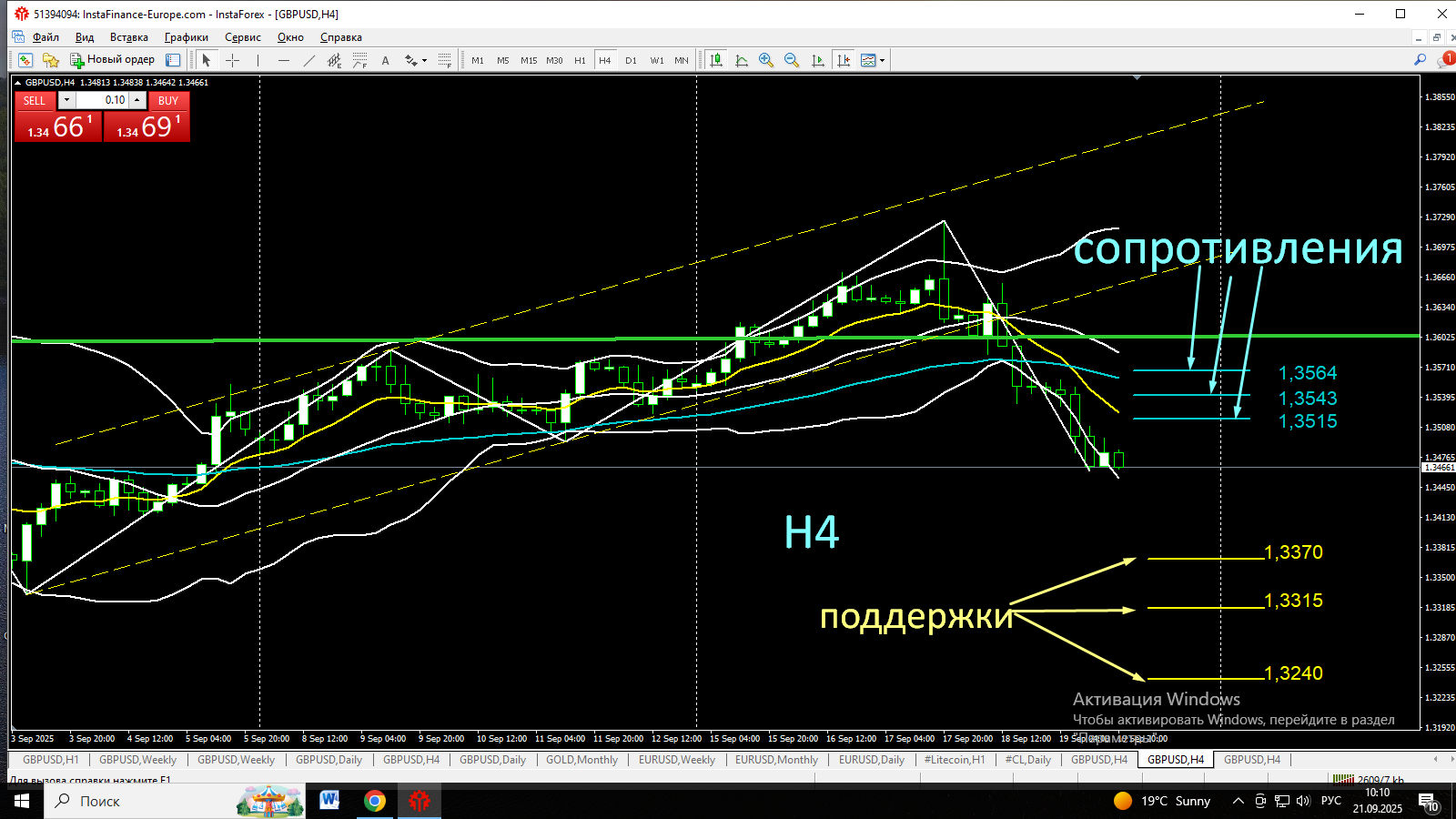
Task: Open the periodicity grid icon
Action: [444, 60]
